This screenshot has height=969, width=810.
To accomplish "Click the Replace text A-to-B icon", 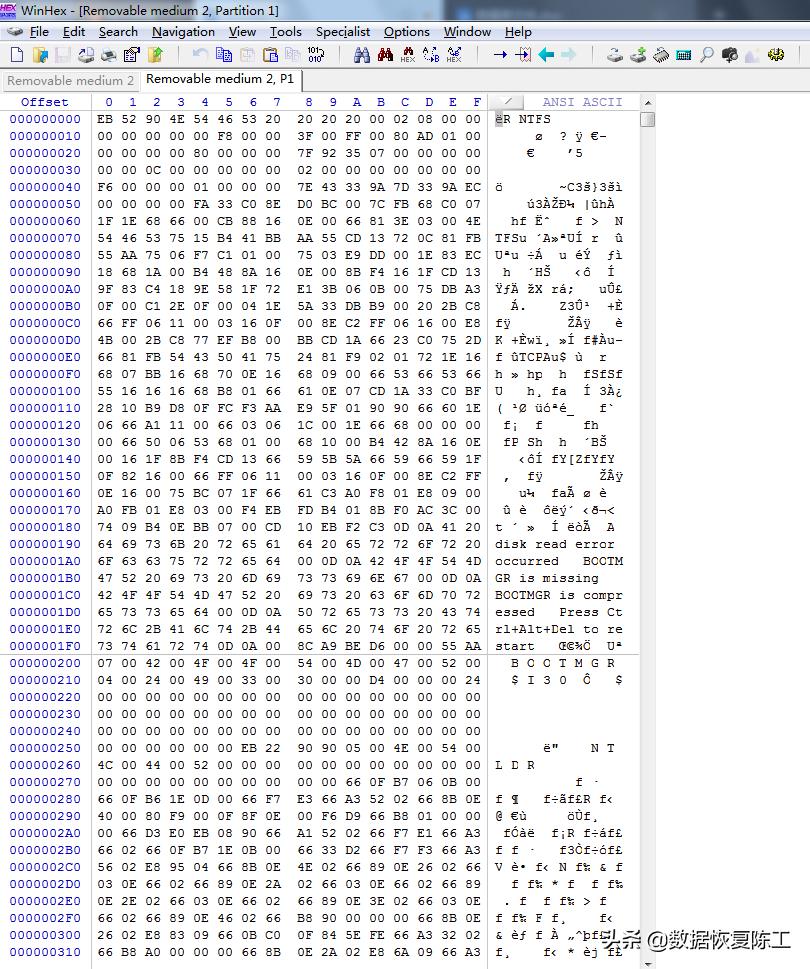I will [431, 55].
